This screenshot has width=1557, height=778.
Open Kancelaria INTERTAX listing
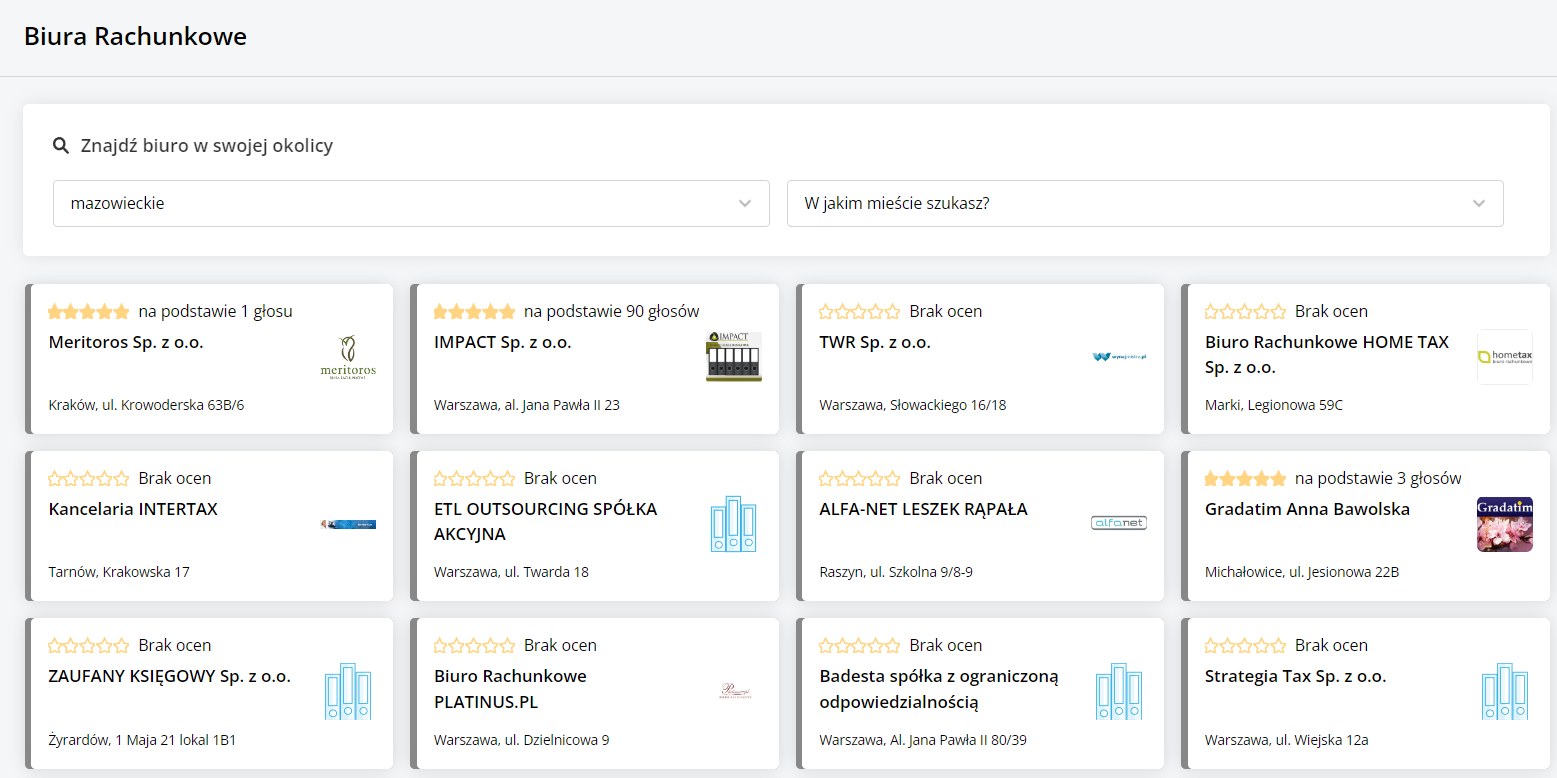pos(133,509)
